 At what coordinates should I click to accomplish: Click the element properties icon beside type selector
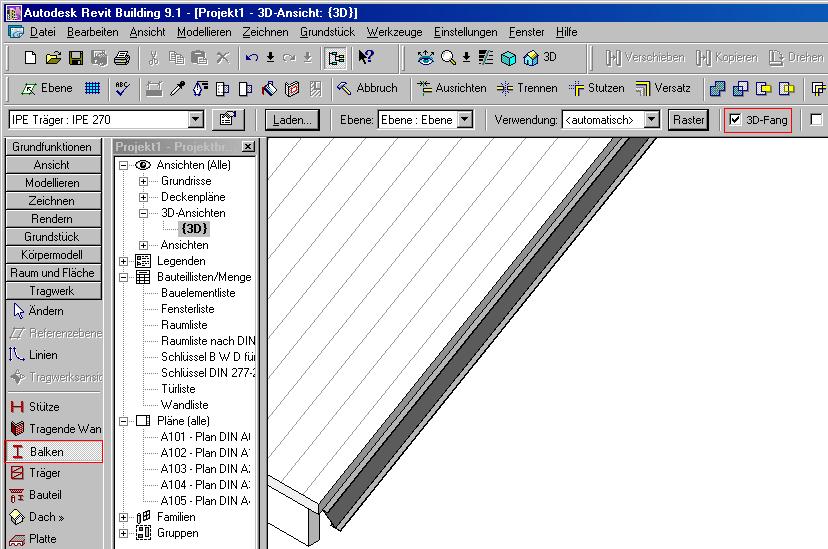click(228, 120)
